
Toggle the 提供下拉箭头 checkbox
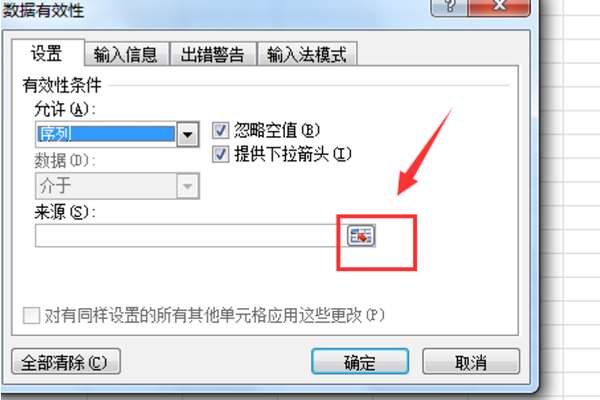tap(220, 154)
